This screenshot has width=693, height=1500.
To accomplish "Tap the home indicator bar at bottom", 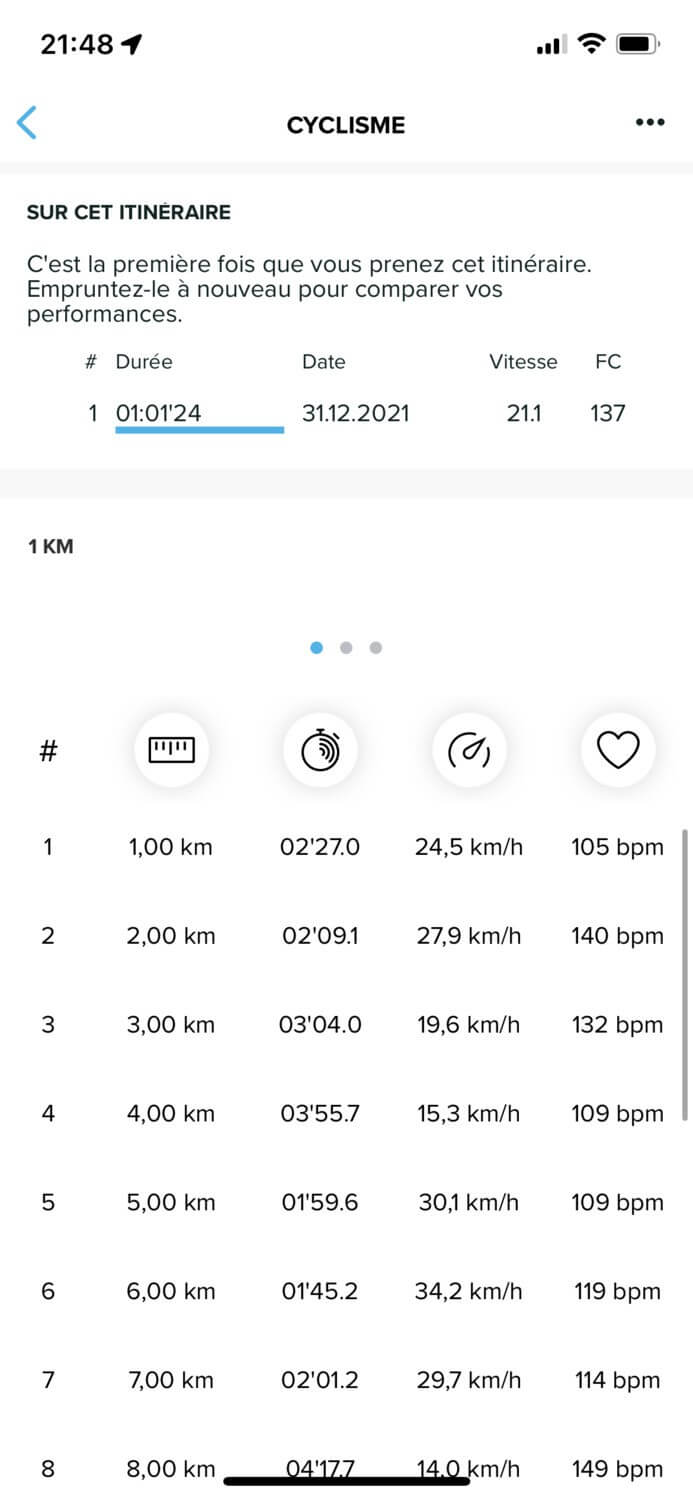I will coord(346,1480).
